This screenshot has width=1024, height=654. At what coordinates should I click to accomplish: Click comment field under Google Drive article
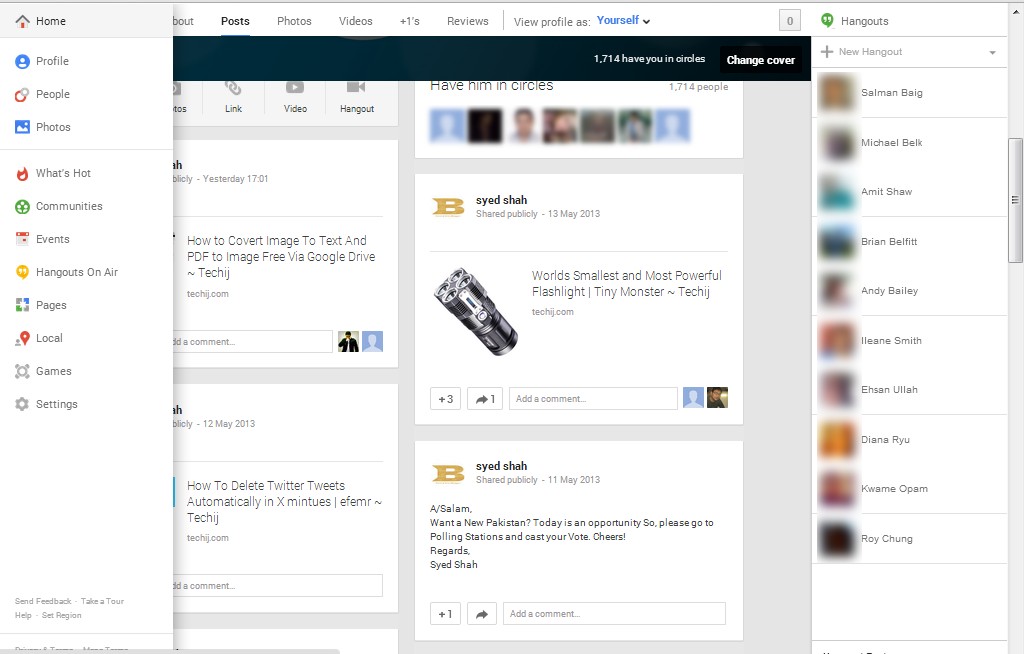coord(253,342)
